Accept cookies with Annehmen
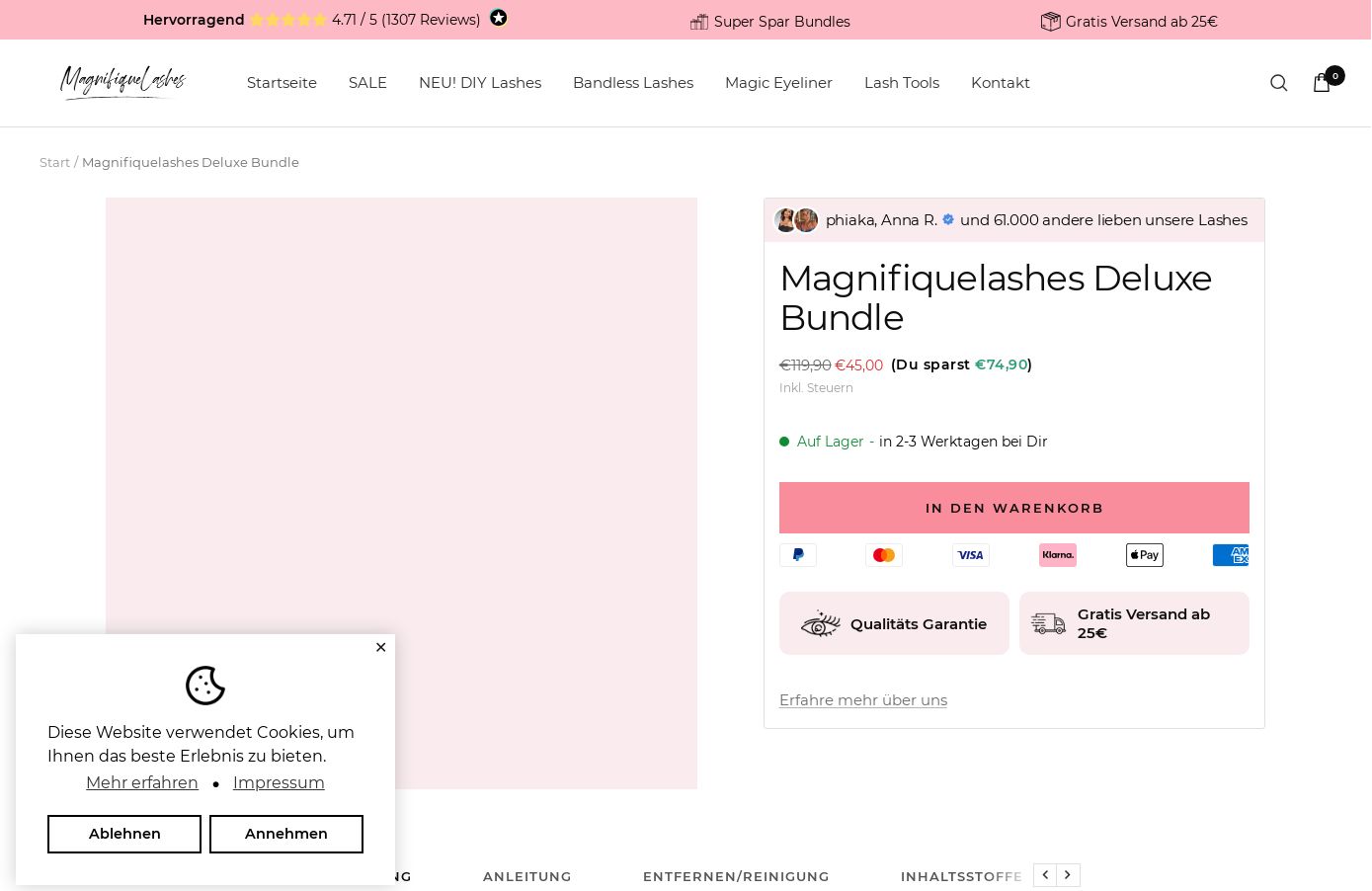The width and height of the screenshot is (1372, 891). [x=286, y=834]
